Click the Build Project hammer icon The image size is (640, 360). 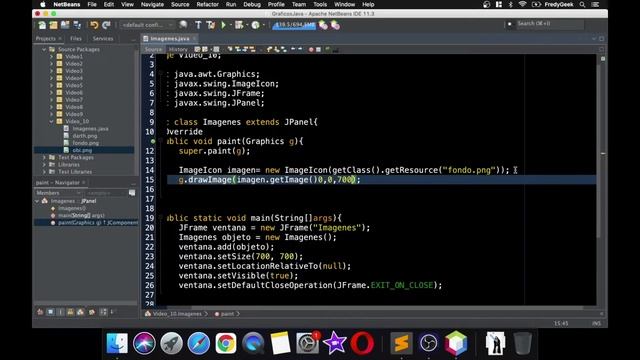pyautogui.click(x=198, y=25)
